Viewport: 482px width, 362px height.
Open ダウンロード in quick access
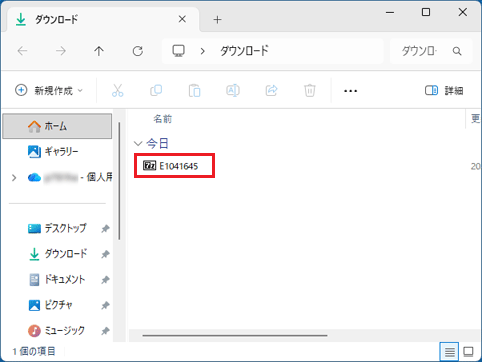click(x=58, y=254)
